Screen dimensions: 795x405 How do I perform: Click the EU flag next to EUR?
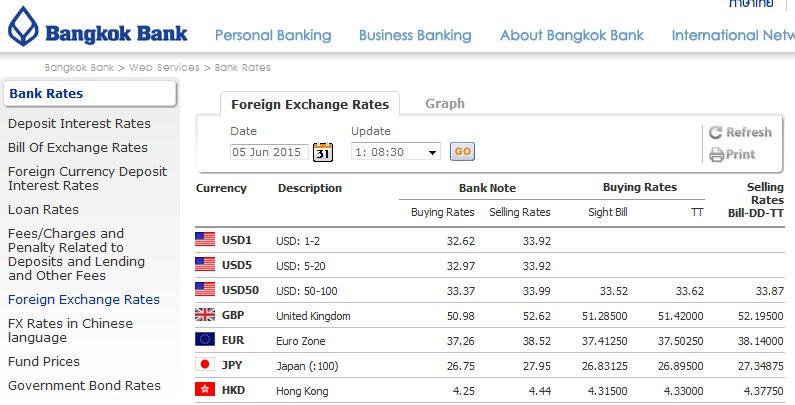[205, 339]
